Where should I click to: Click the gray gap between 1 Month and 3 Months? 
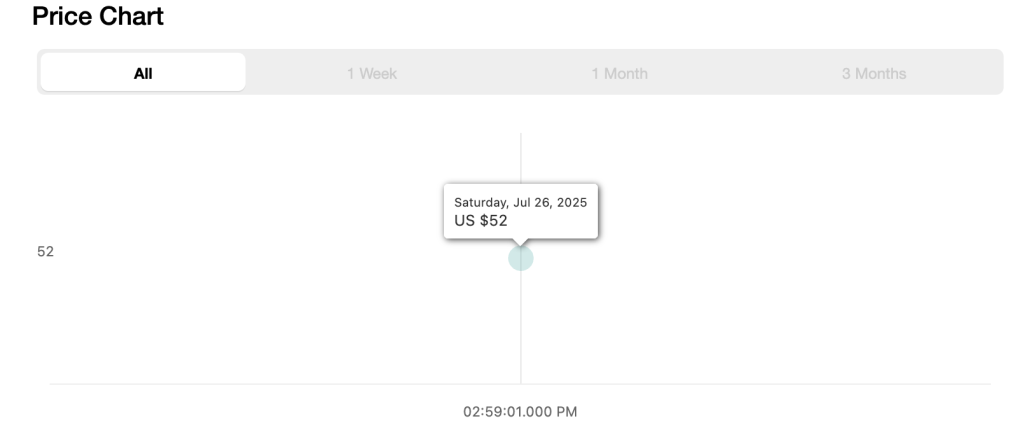[744, 73]
